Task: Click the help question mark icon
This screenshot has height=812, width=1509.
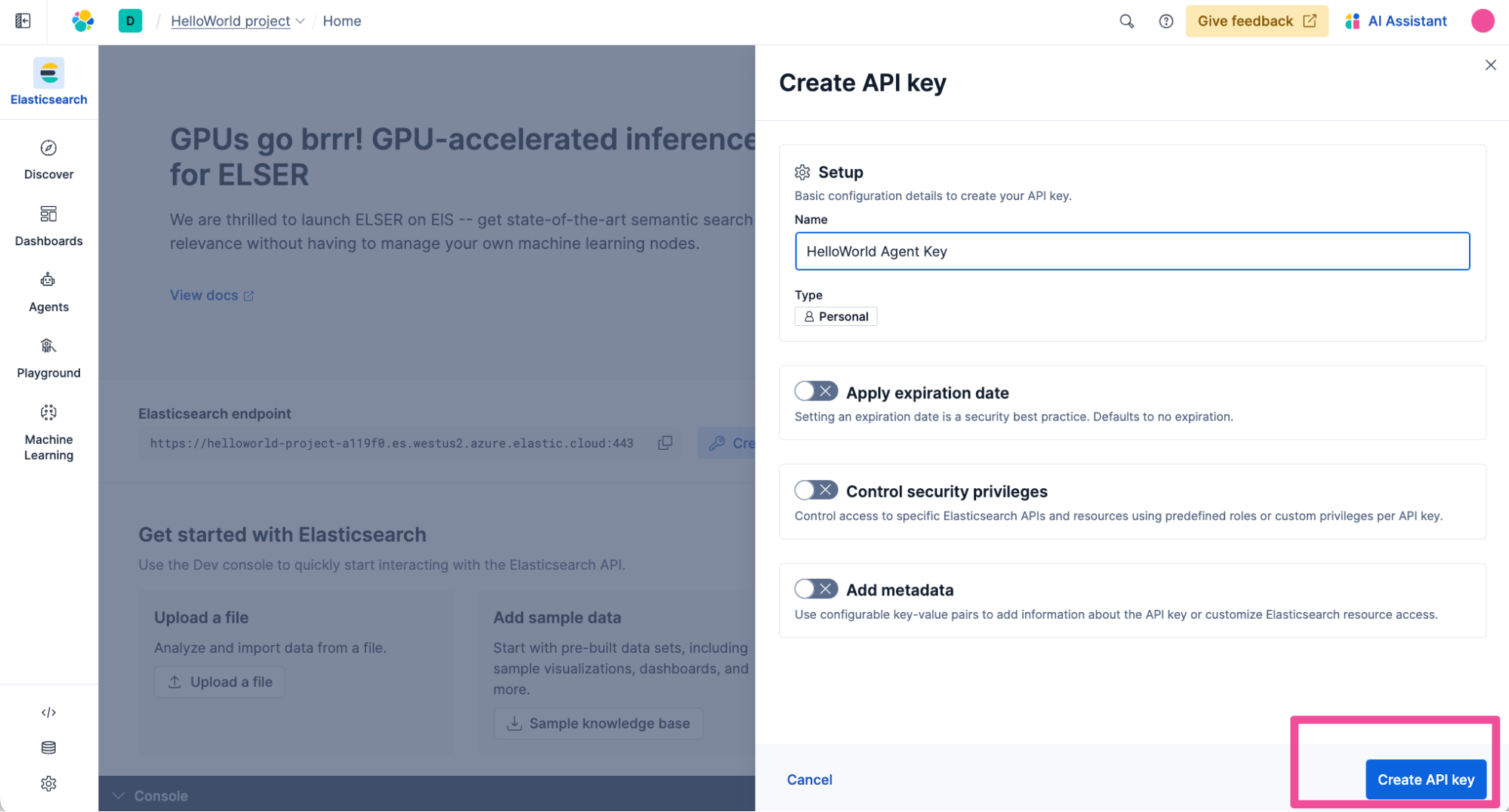Action: click(x=1166, y=21)
